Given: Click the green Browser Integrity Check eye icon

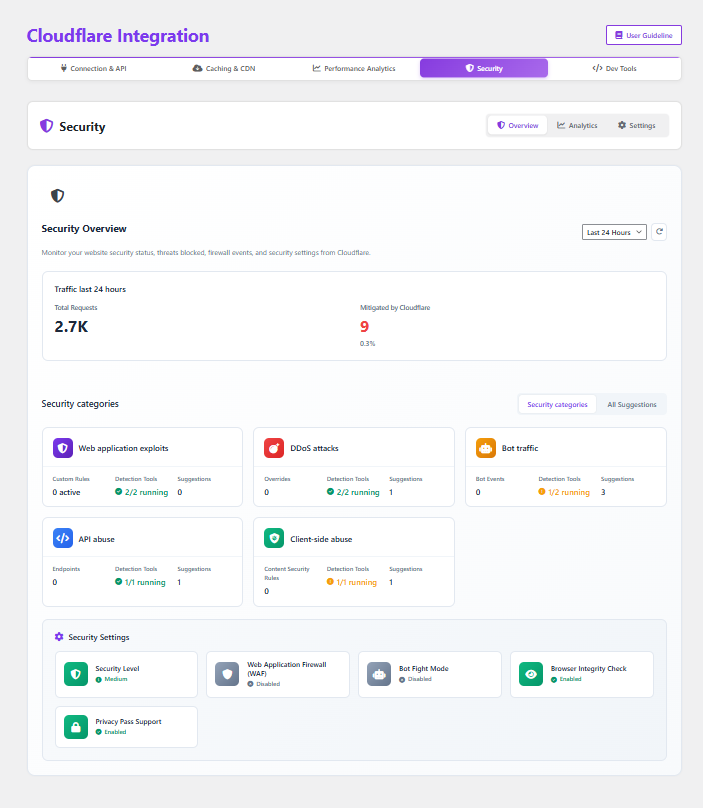Looking at the screenshot, I should [x=531, y=674].
